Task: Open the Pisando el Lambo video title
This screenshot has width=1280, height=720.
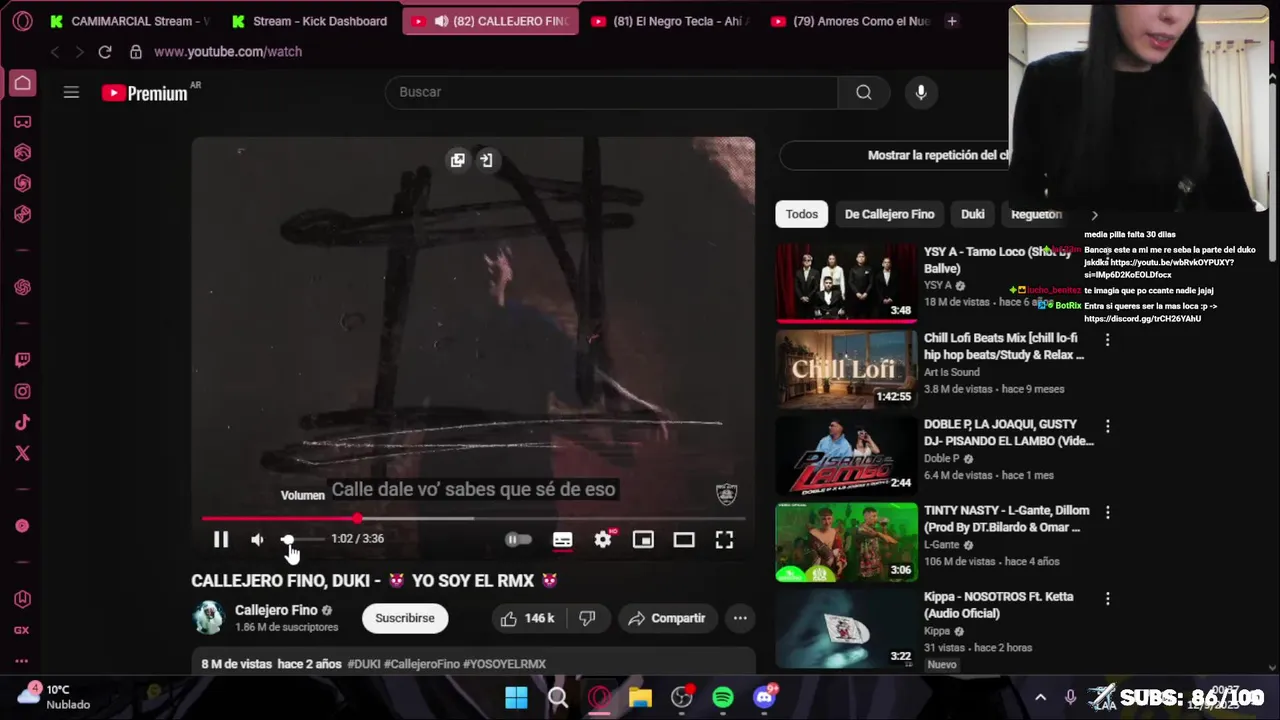Action: point(1009,432)
